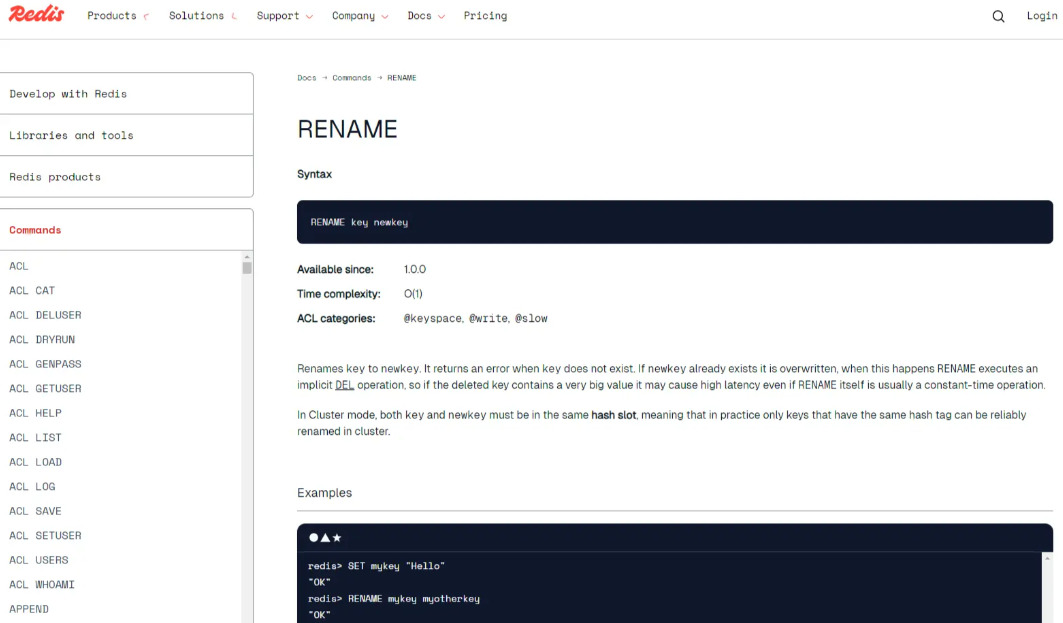Open ACL USERS command
The height and width of the screenshot is (623, 1063).
(39, 560)
